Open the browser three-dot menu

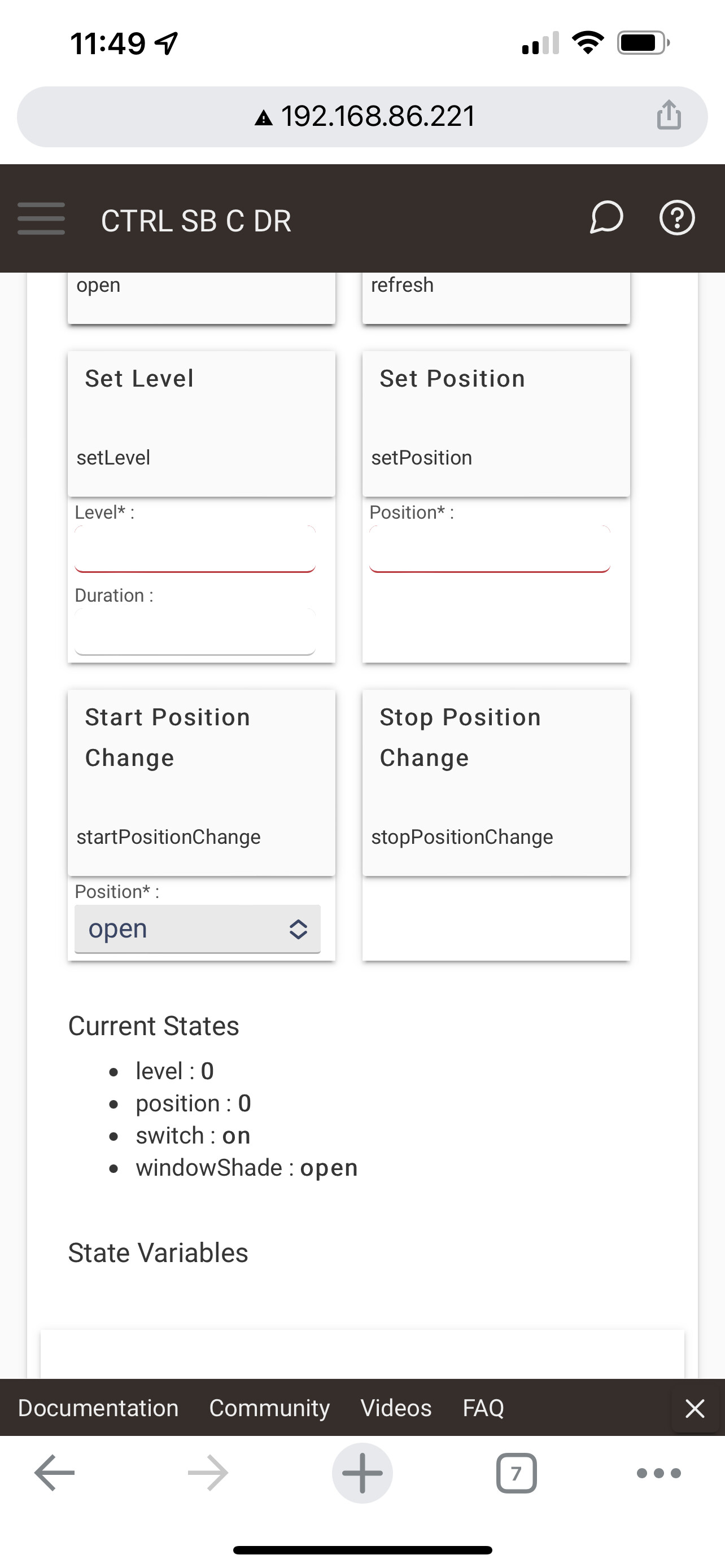coord(658,1473)
